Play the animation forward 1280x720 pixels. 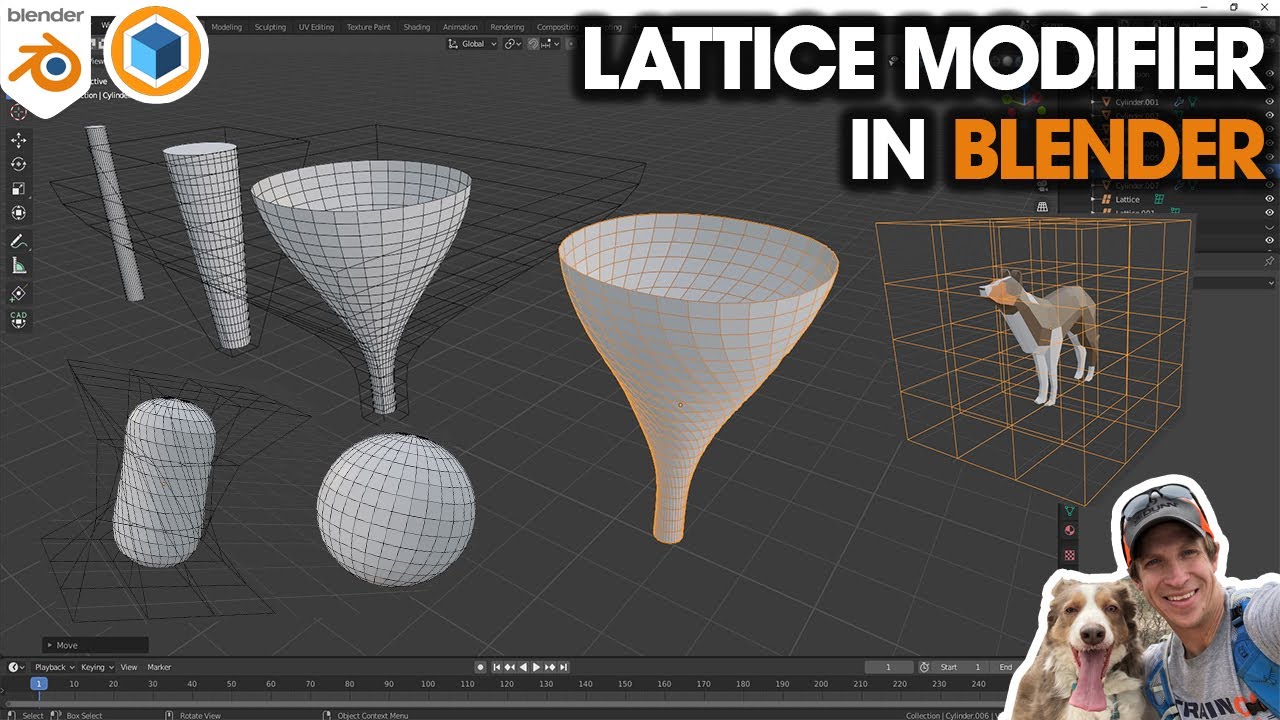[536, 667]
